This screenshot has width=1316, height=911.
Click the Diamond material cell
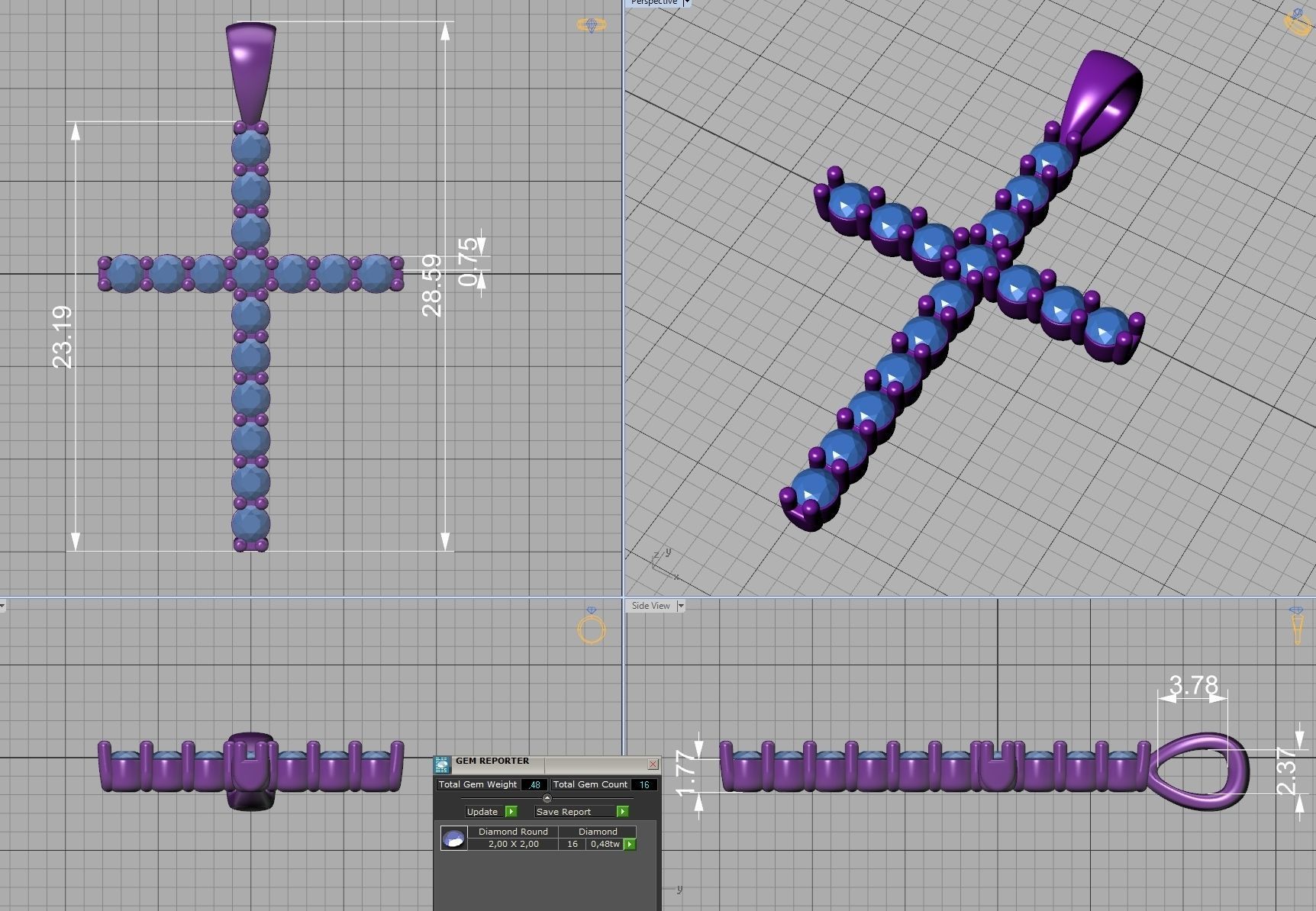click(598, 832)
